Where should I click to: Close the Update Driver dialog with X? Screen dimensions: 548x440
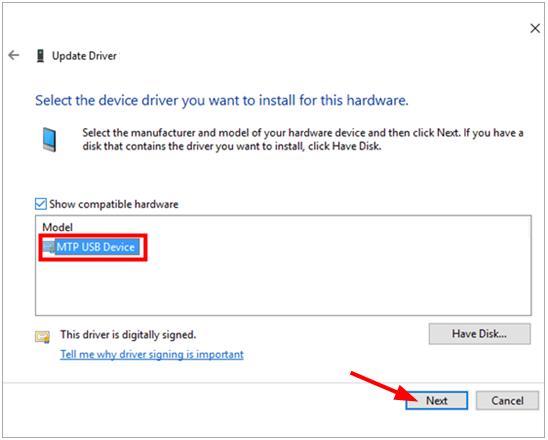coord(535,28)
